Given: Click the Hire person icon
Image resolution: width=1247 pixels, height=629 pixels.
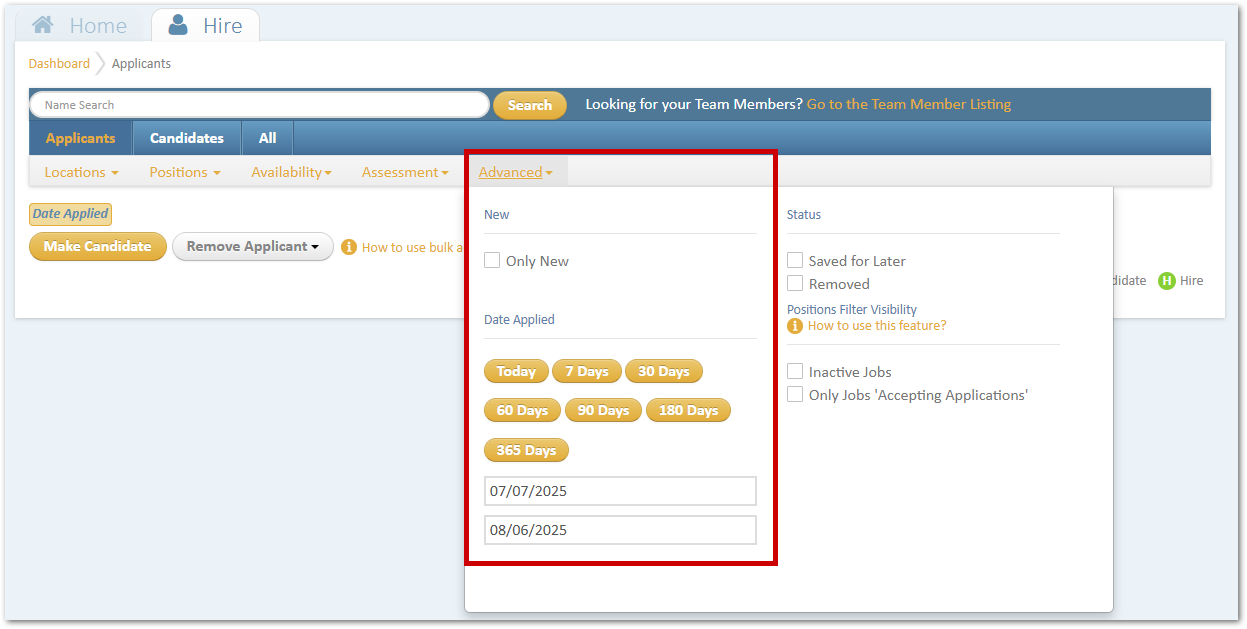Looking at the screenshot, I should (178, 25).
